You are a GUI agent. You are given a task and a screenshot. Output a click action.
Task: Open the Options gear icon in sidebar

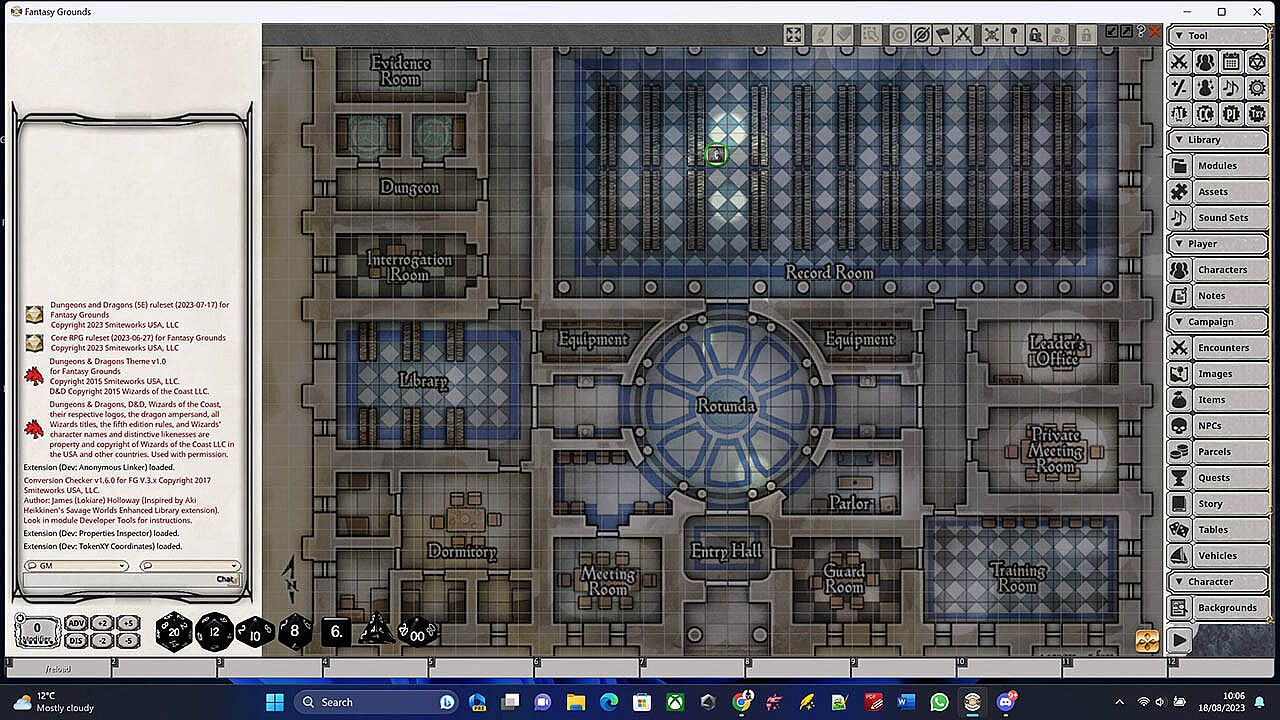(1257, 88)
